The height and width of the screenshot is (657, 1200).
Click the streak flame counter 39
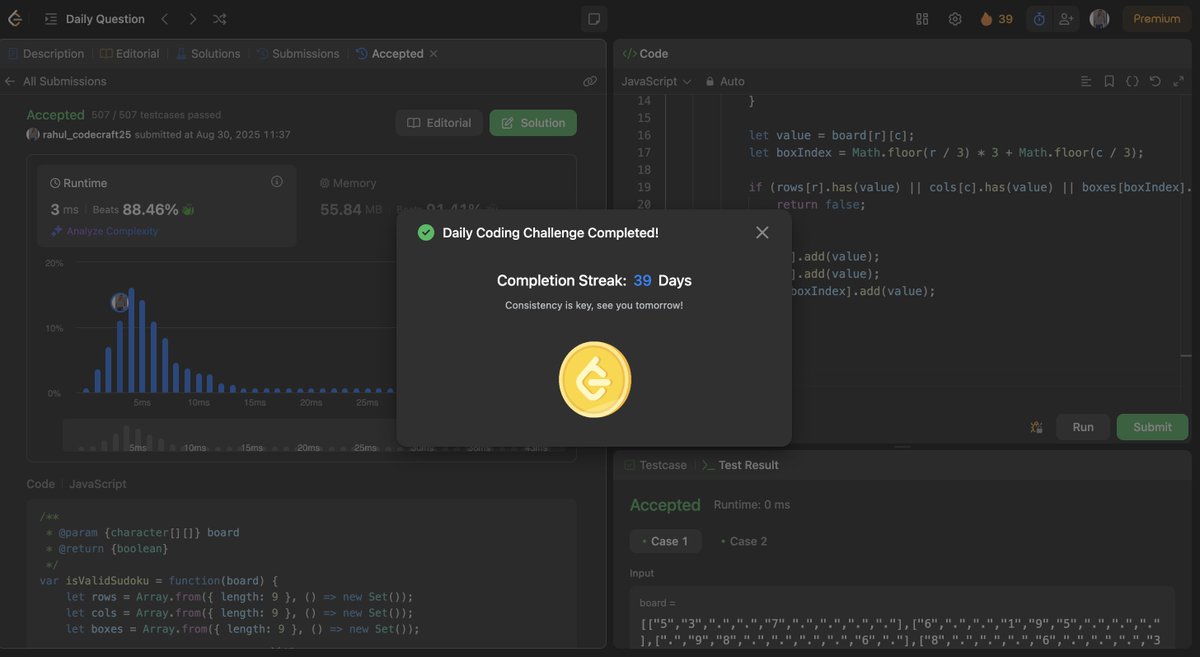tap(996, 19)
